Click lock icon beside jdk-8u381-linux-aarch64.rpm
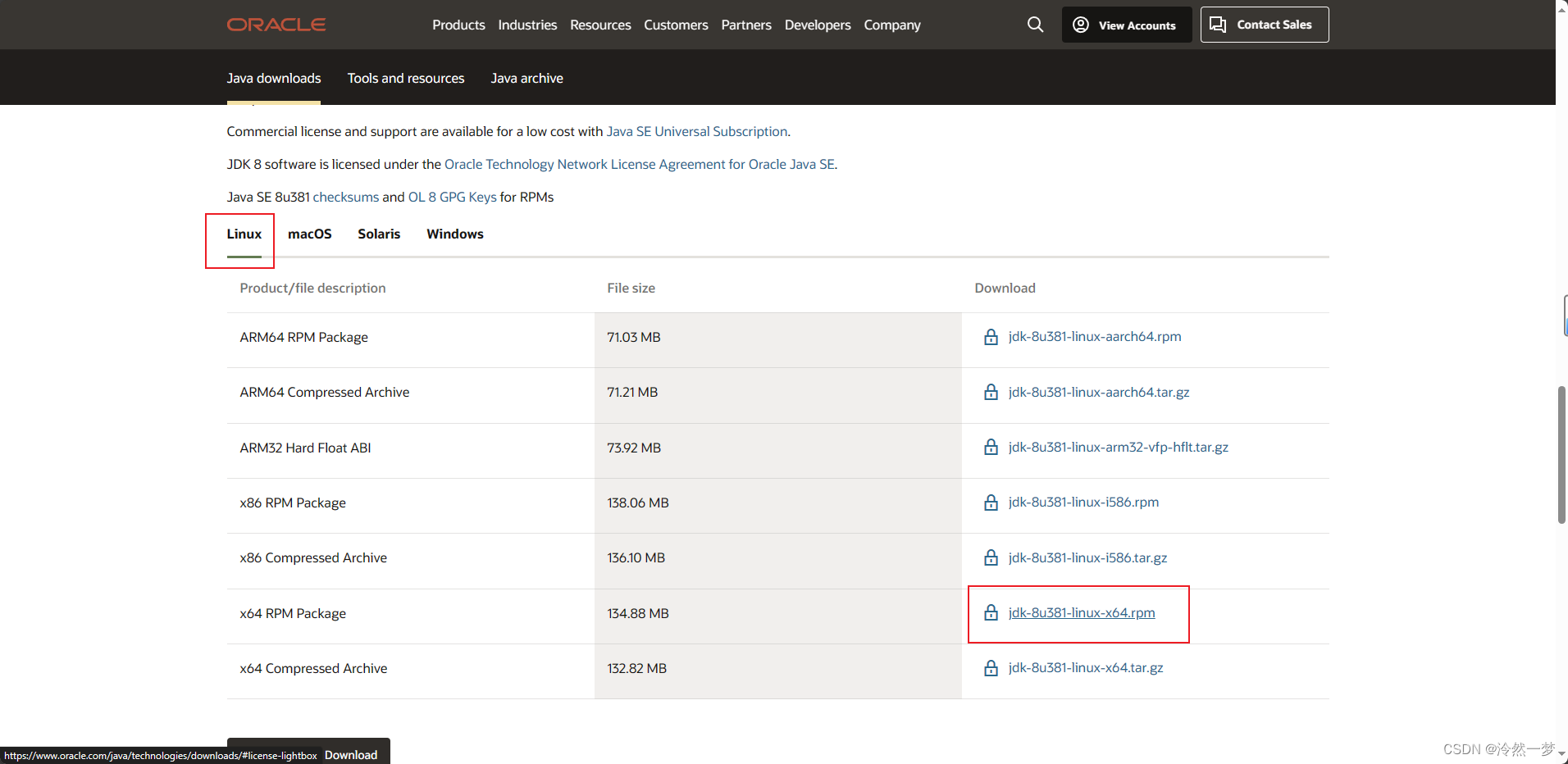Screen dimensions: 1568x764 [x=991, y=337]
